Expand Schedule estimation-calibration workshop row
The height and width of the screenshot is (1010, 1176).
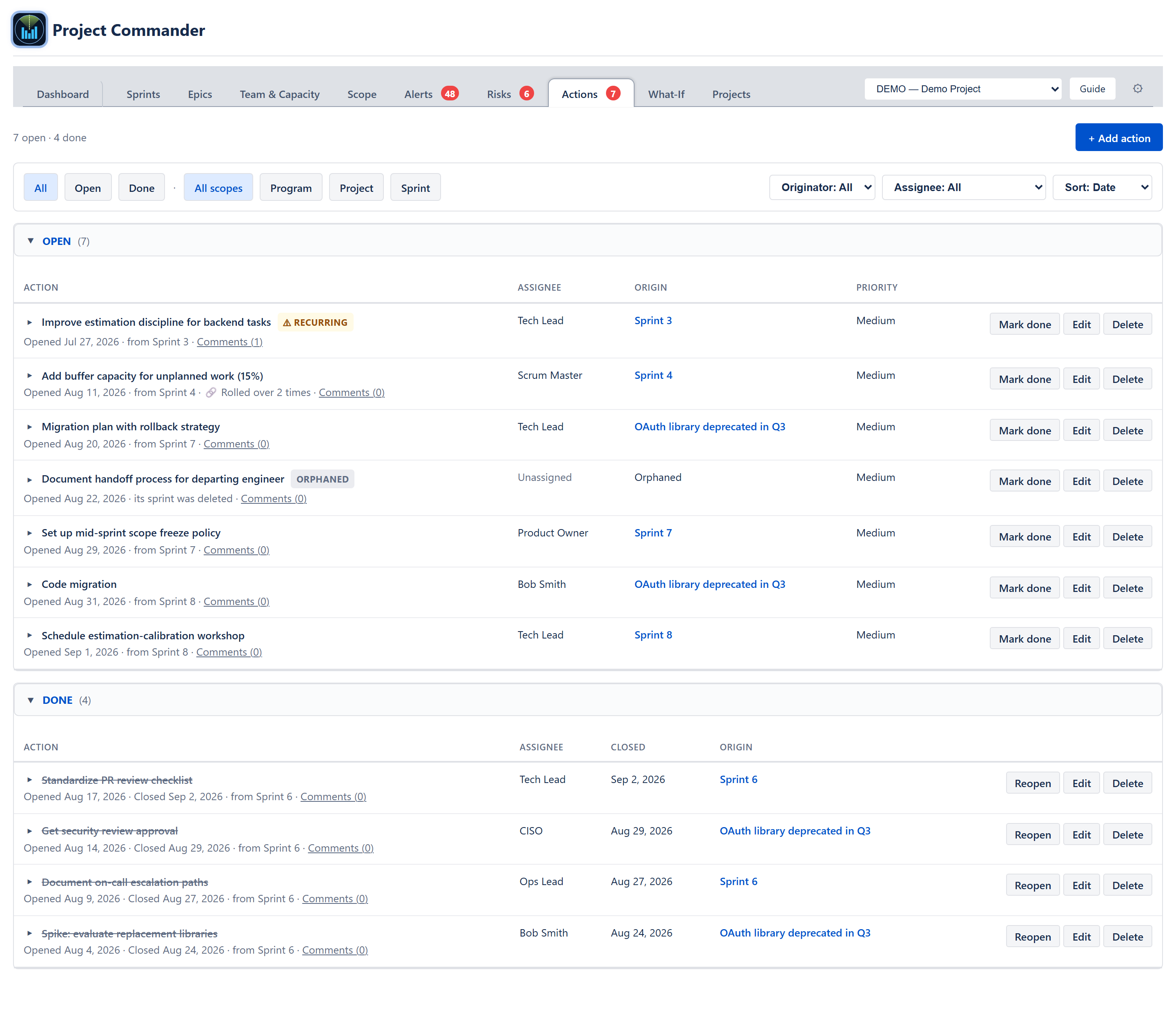click(29, 636)
